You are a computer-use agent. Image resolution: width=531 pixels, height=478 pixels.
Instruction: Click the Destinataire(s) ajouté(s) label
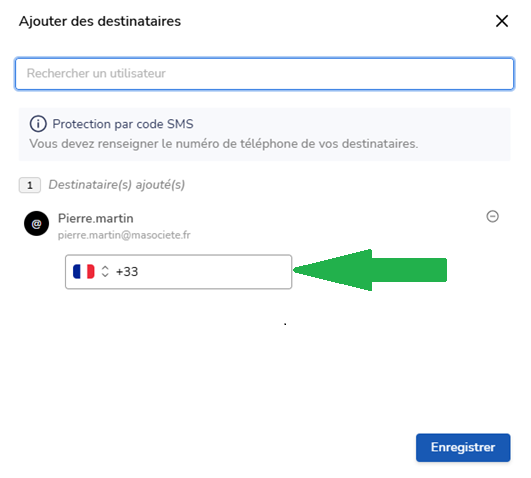[117, 185]
